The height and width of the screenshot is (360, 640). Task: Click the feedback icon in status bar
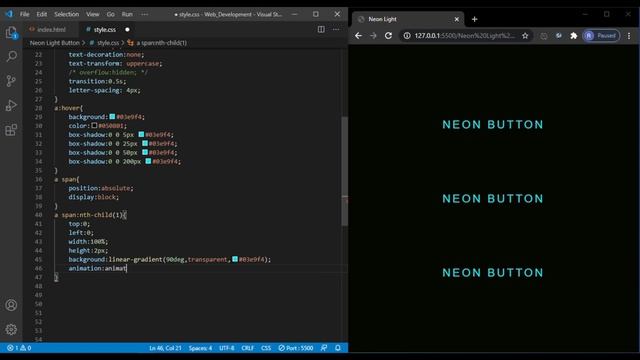pos(324,348)
